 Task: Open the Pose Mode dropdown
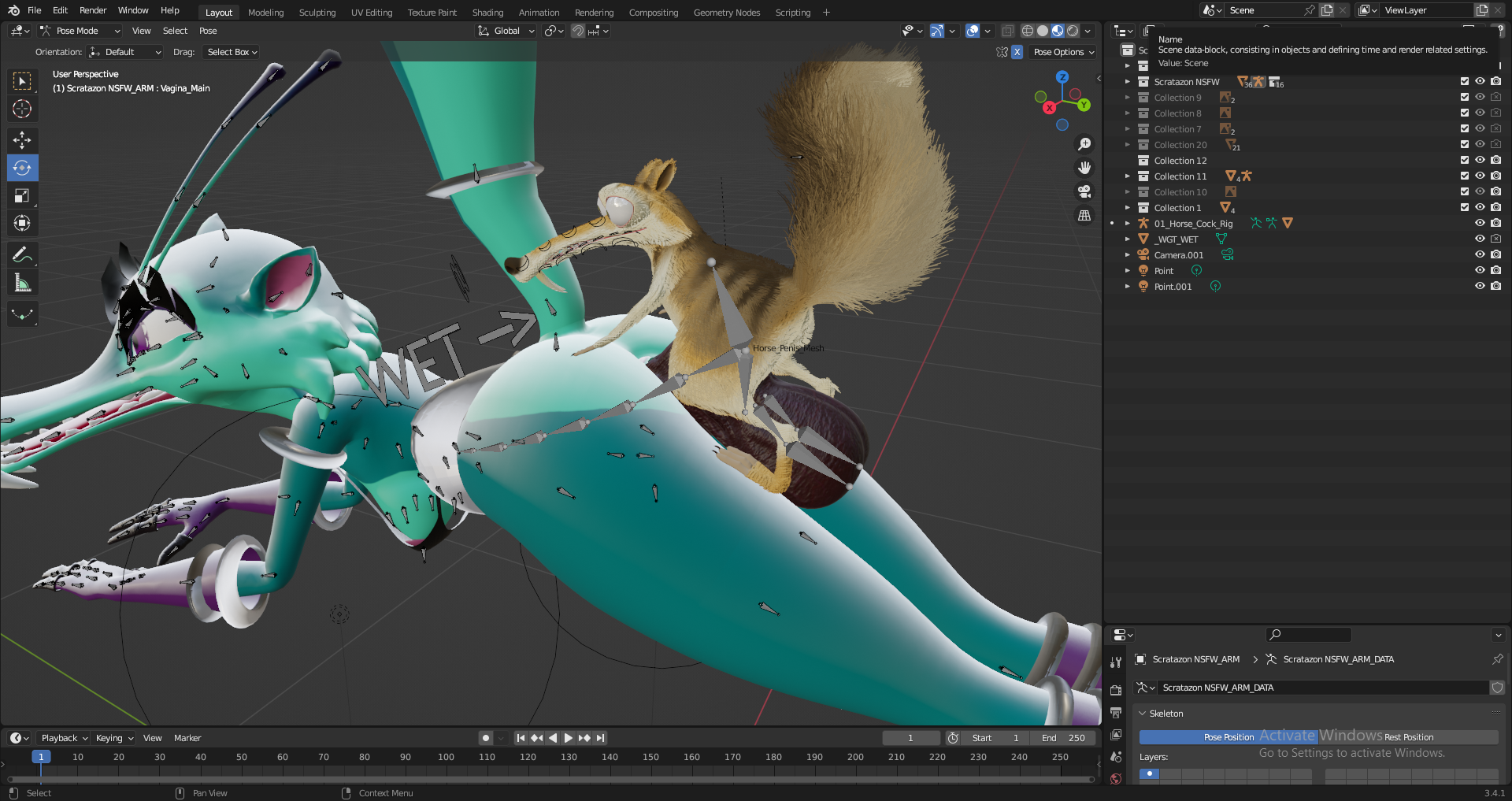(81, 31)
